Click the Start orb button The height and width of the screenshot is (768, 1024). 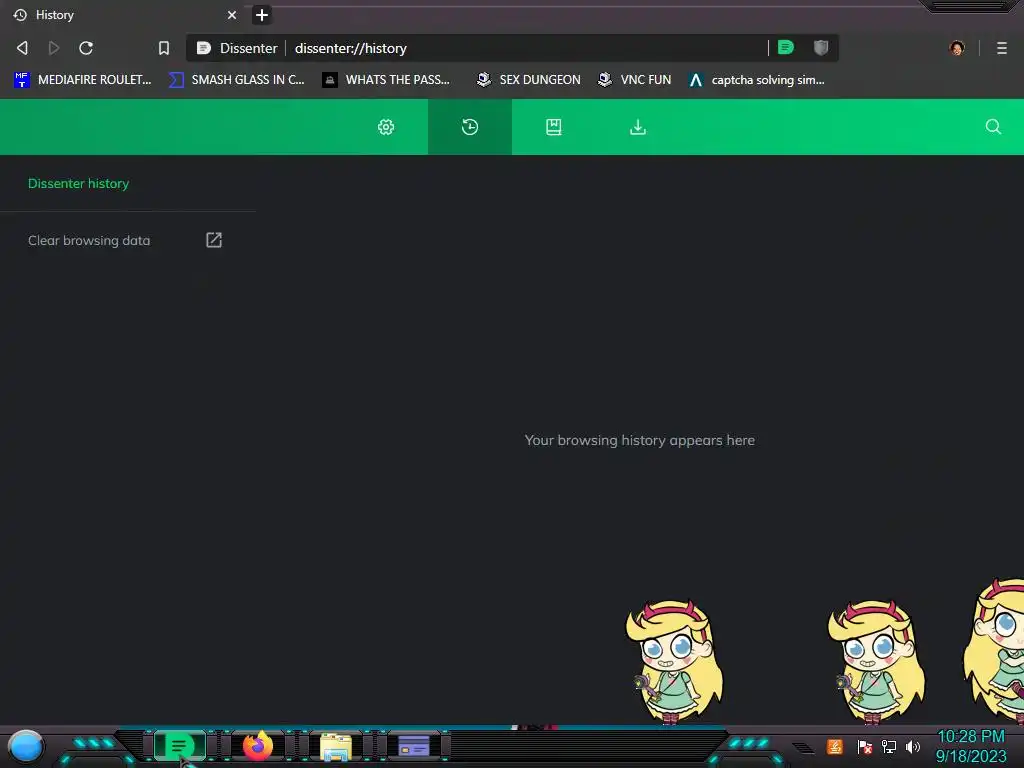[25, 746]
